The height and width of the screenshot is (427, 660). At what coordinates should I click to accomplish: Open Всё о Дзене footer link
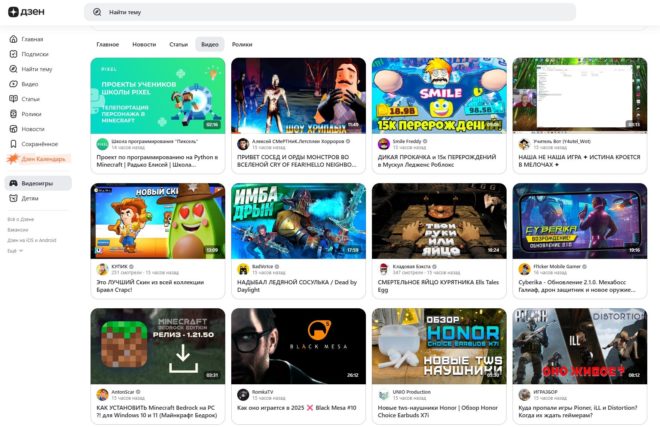[x=21, y=219]
